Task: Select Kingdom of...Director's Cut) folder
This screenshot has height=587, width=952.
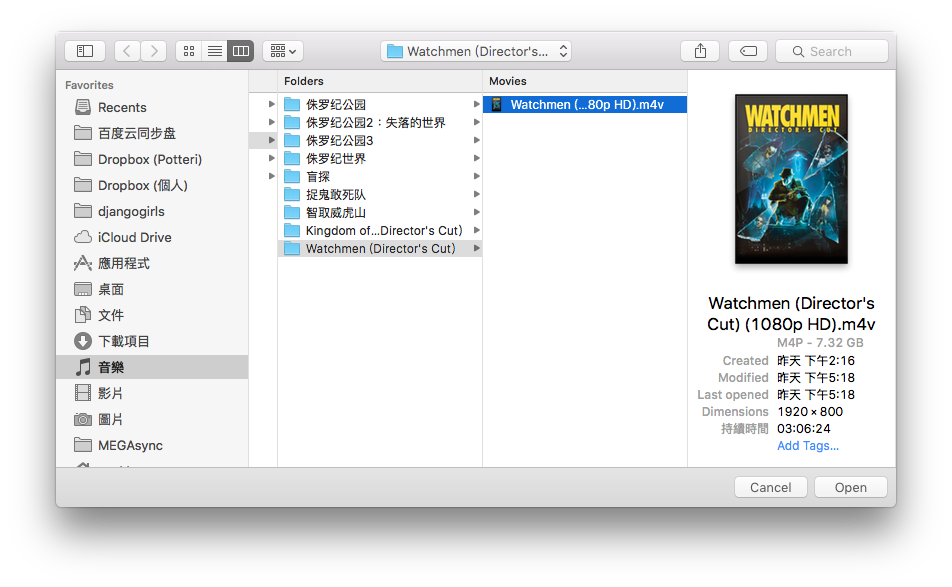Action: (379, 231)
